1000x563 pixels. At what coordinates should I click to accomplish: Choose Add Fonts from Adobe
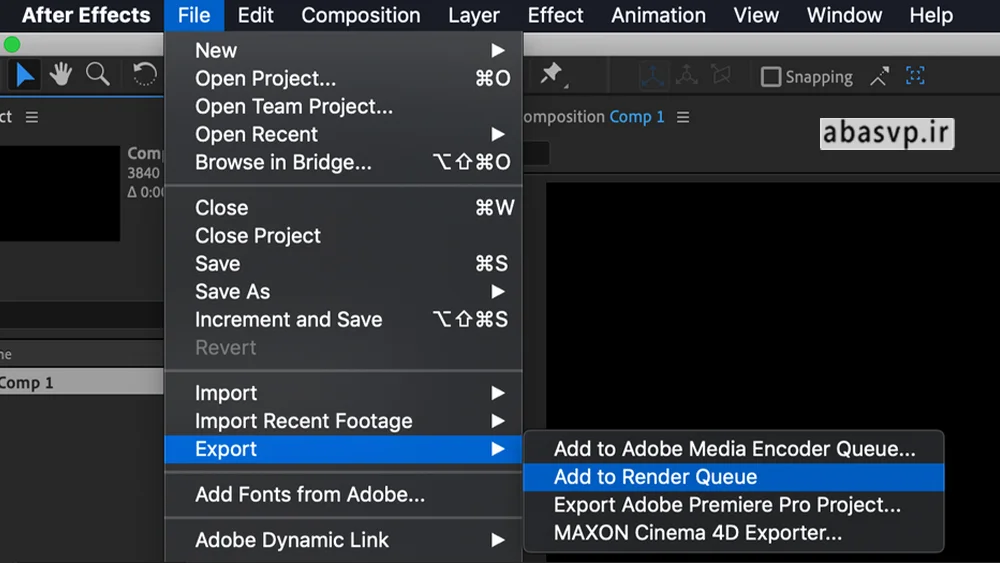(x=344, y=495)
